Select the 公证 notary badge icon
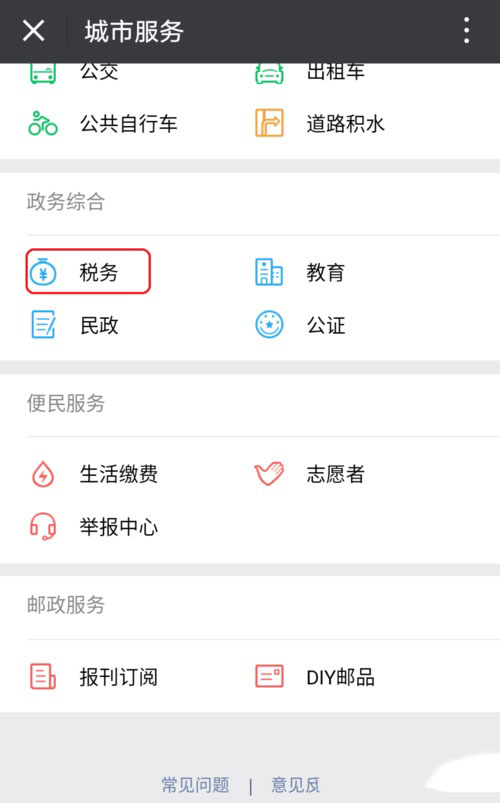The width and height of the screenshot is (500, 803). click(x=269, y=325)
